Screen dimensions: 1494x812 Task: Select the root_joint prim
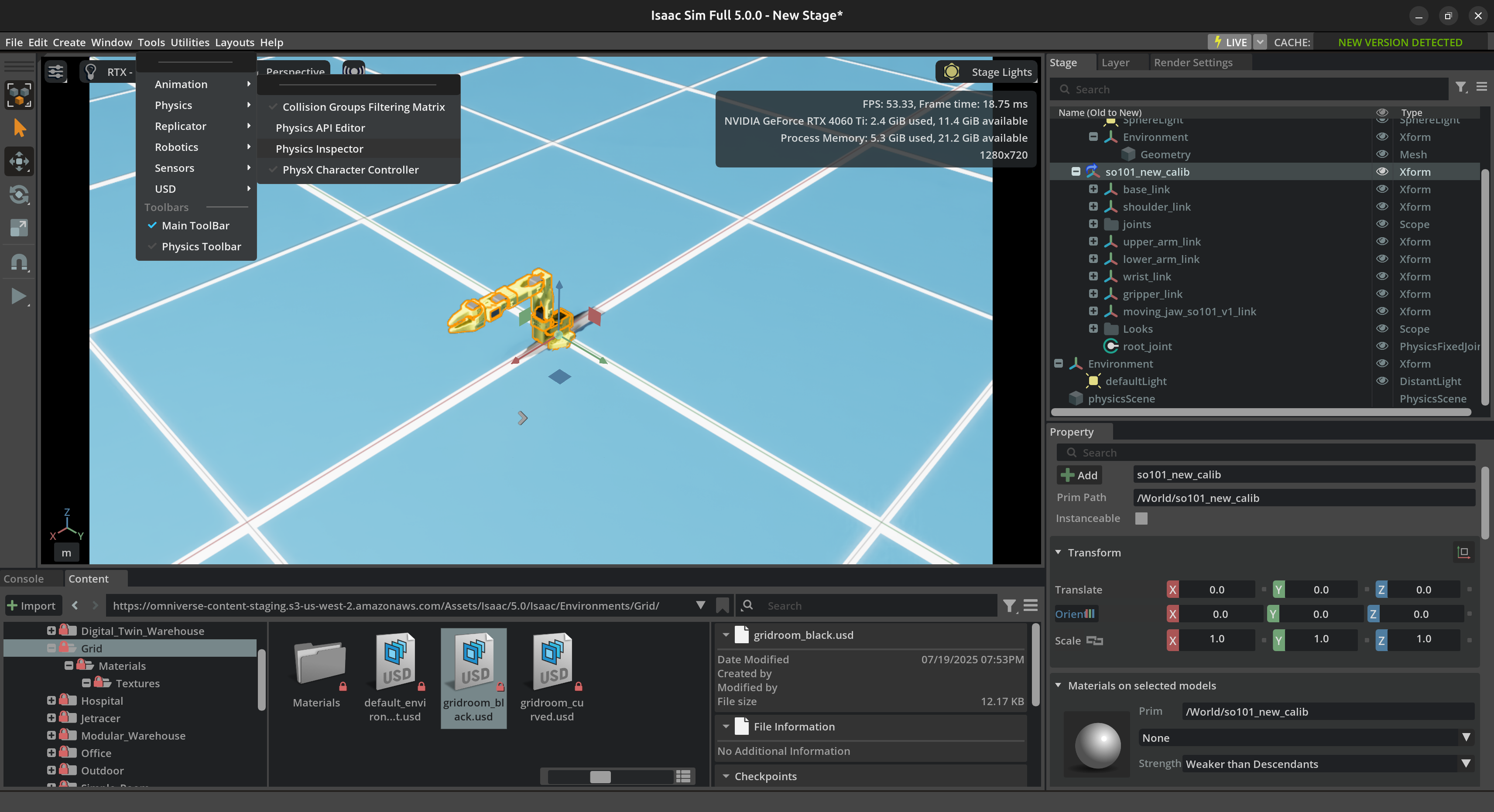tap(1147, 346)
